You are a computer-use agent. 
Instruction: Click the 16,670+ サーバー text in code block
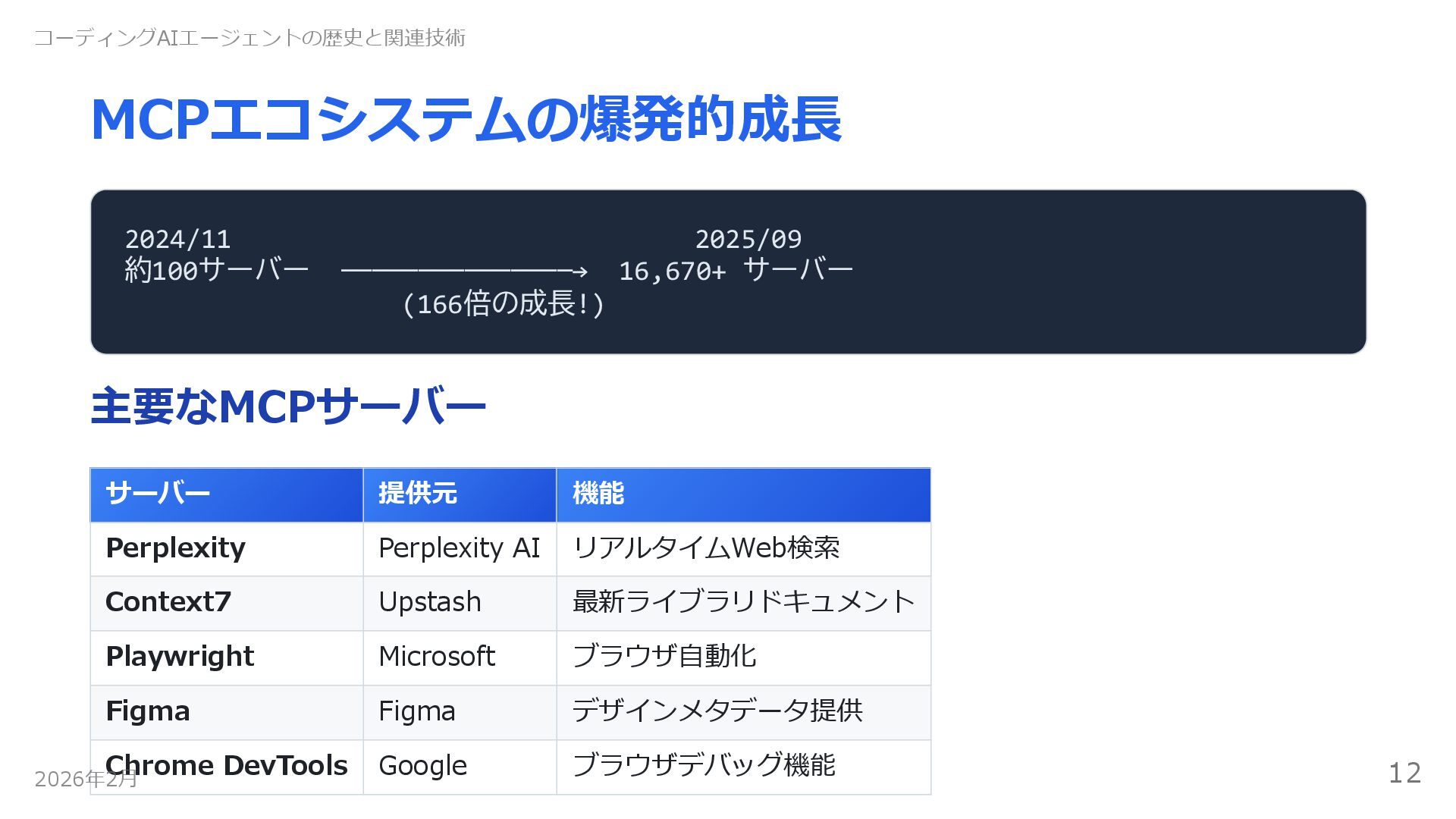click(736, 271)
